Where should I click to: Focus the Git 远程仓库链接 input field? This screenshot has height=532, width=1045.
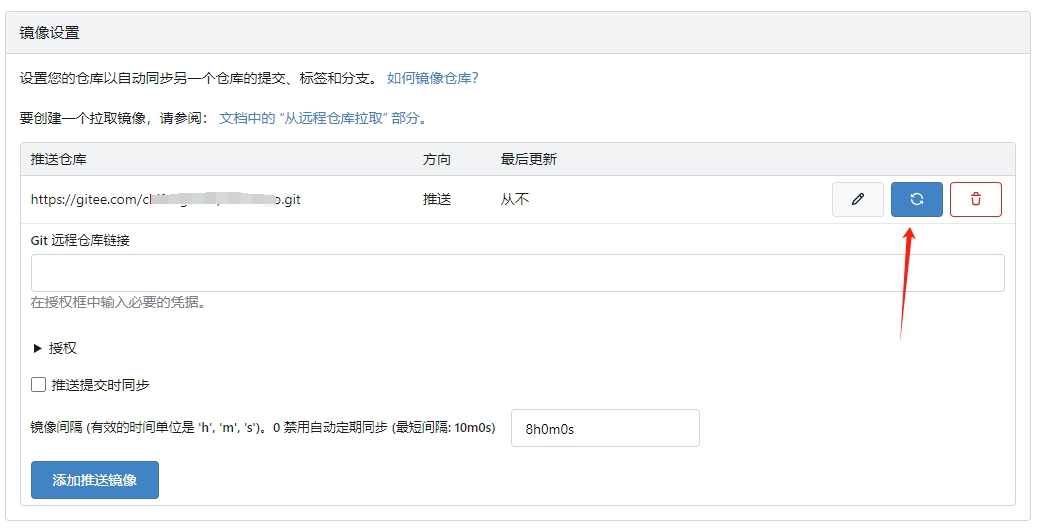point(517,273)
